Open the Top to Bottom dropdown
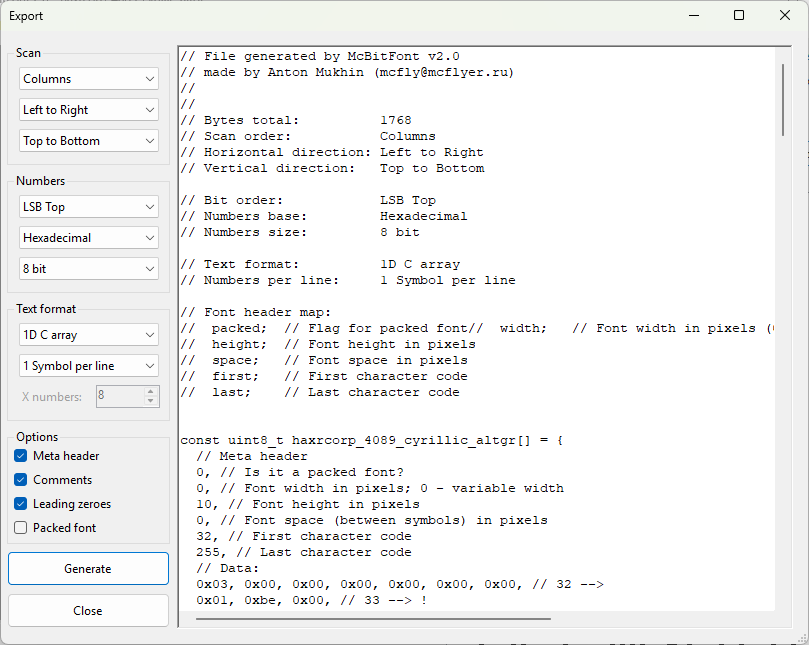Image resolution: width=809 pixels, height=645 pixels. tap(89, 141)
